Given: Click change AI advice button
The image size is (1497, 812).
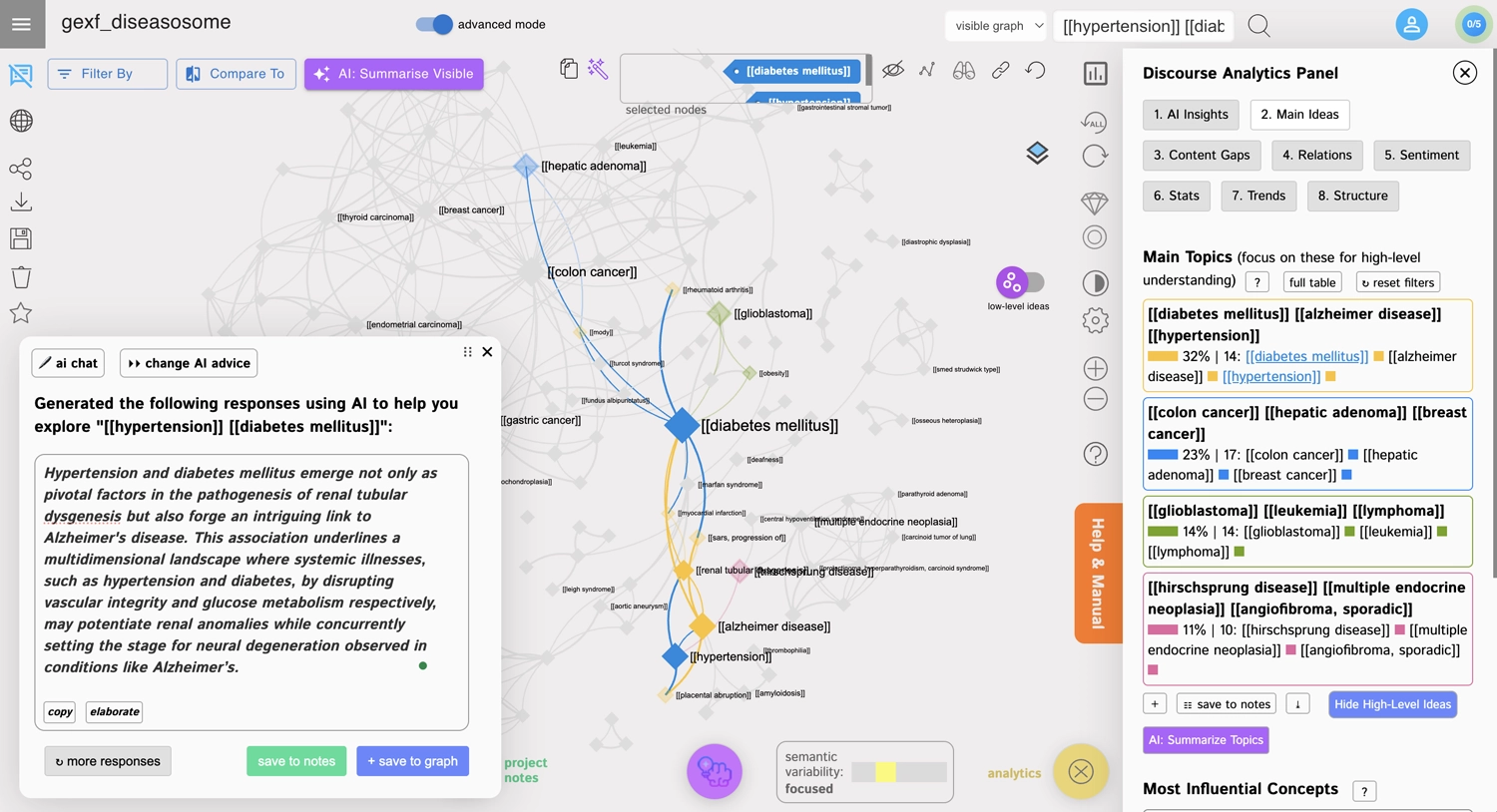Looking at the screenshot, I should click(189, 363).
